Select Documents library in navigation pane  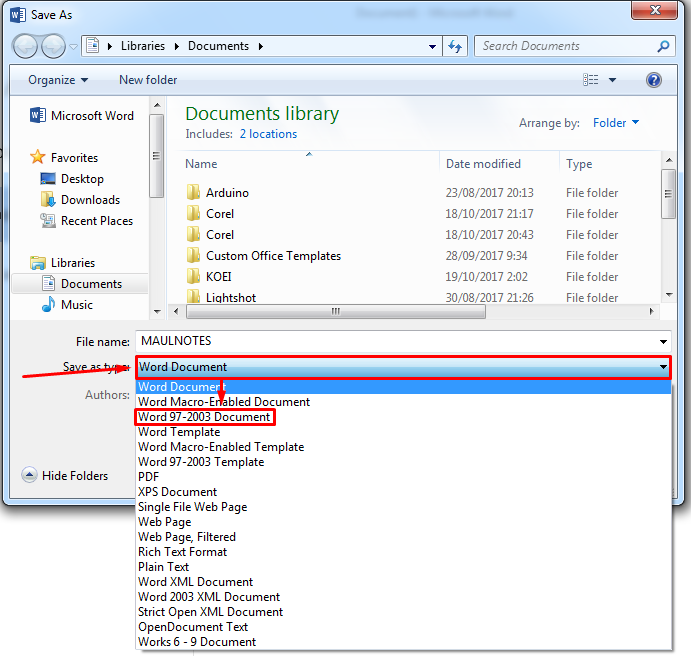pyautogui.click(x=80, y=284)
